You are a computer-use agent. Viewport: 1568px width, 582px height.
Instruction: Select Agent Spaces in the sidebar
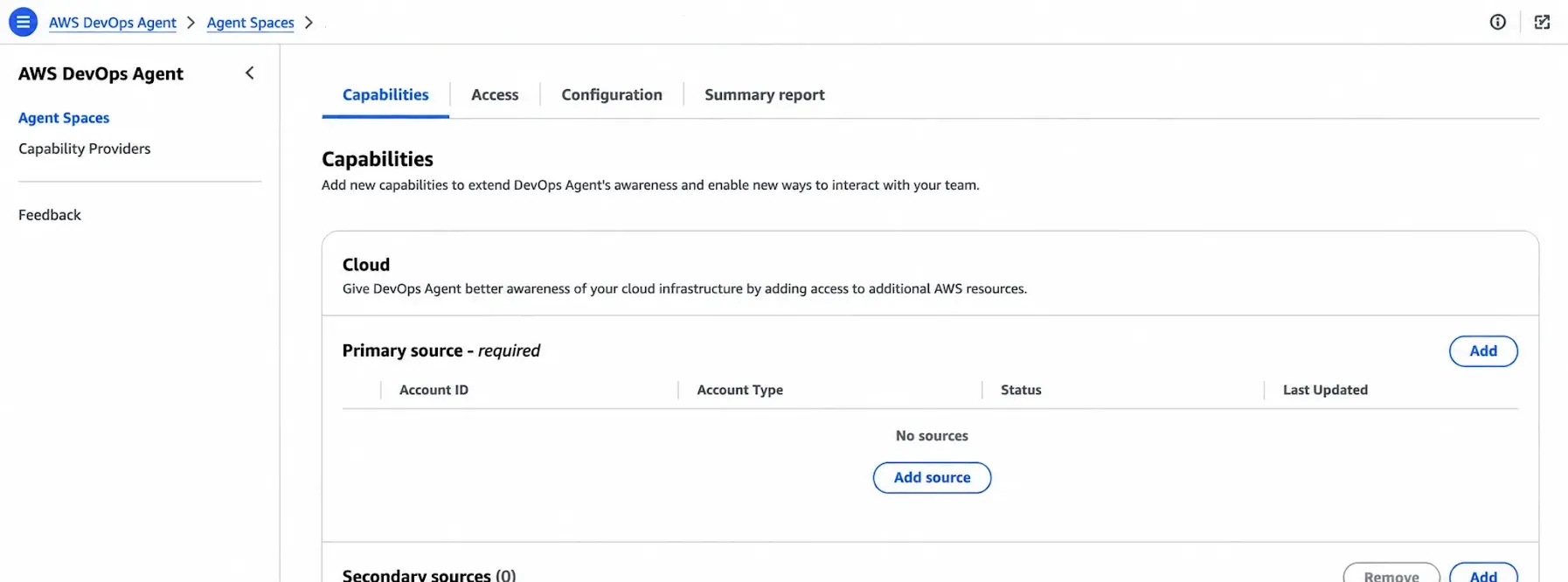click(64, 118)
